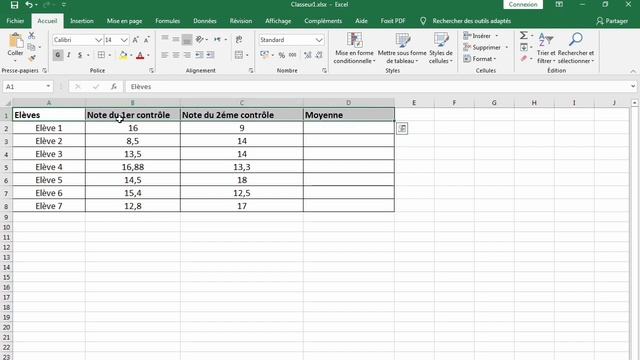This screenshot has height=360, width=640.
Task: Collapse the ribbon with the chevron
Action: click(633, 71)
